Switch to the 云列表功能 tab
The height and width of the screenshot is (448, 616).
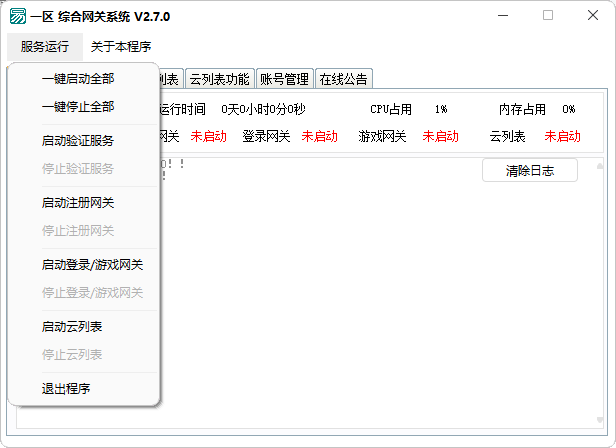(x=220, y=79)
